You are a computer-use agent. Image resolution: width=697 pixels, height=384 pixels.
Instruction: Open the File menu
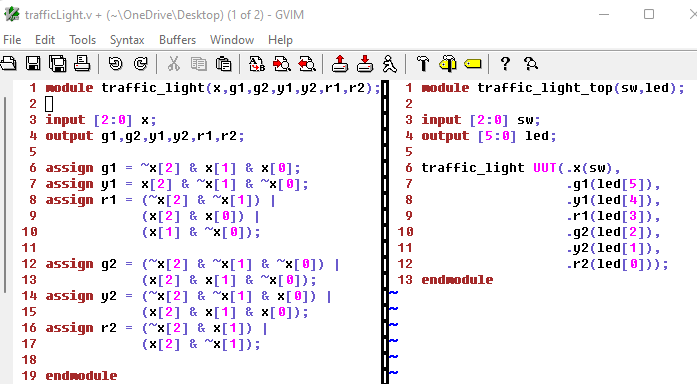[12, 40]
